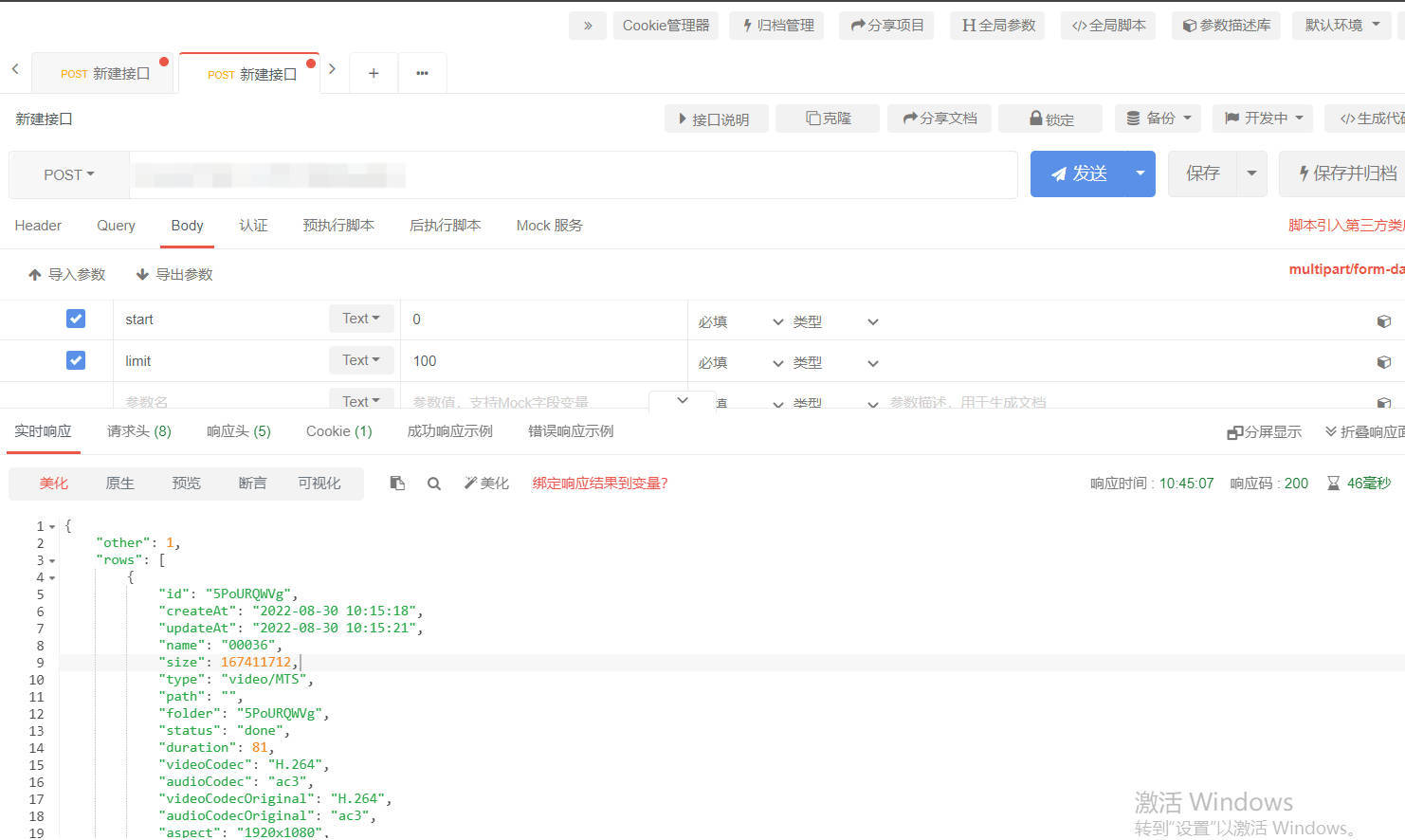Click the copy response icon
Image resolution: width=1405 pixels, height=840 pixels.
click(397, 484)
